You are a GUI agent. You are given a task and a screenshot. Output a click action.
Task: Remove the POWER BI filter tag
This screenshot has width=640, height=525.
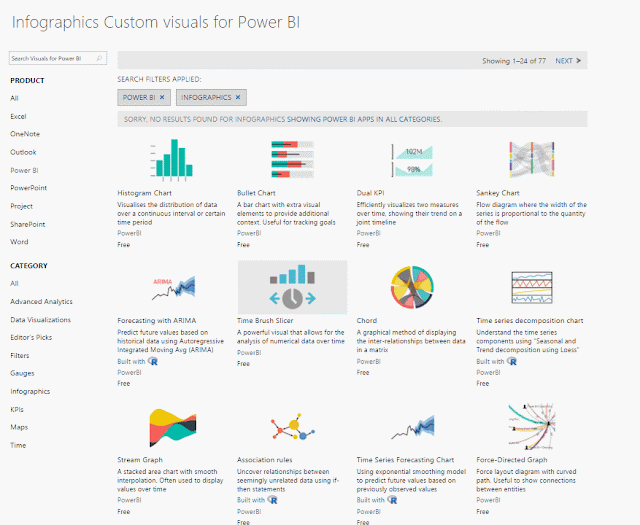(162, 97)
